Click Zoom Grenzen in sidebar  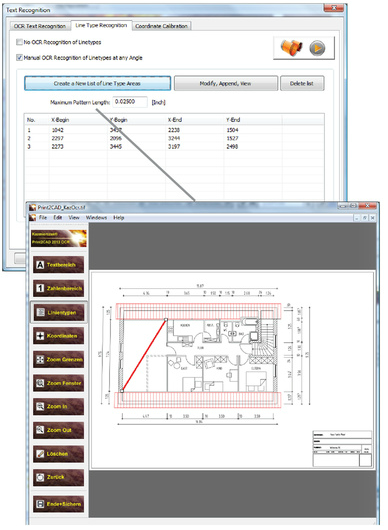tap(58, 359)
